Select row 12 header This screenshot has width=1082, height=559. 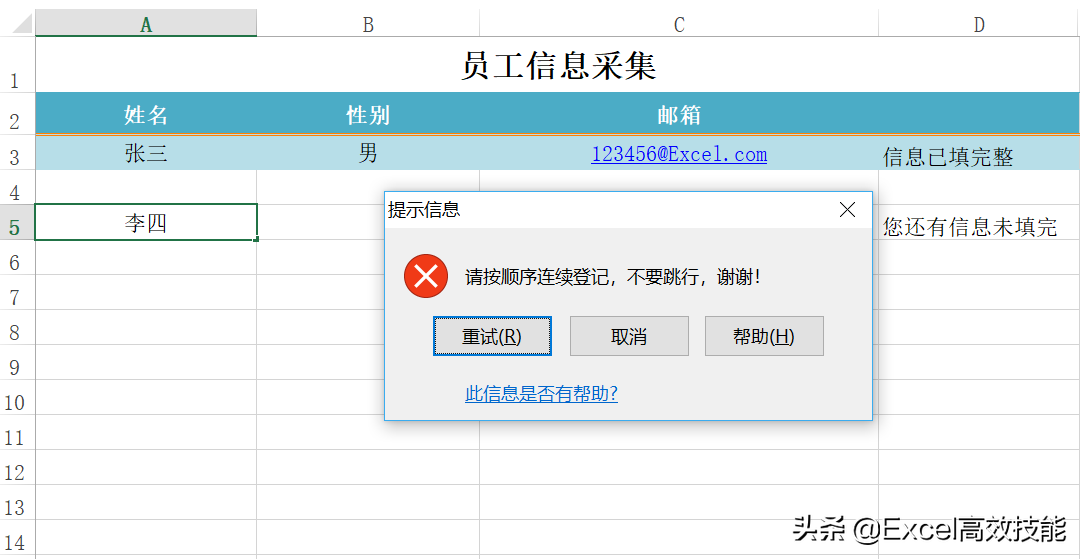pos(17,468)
